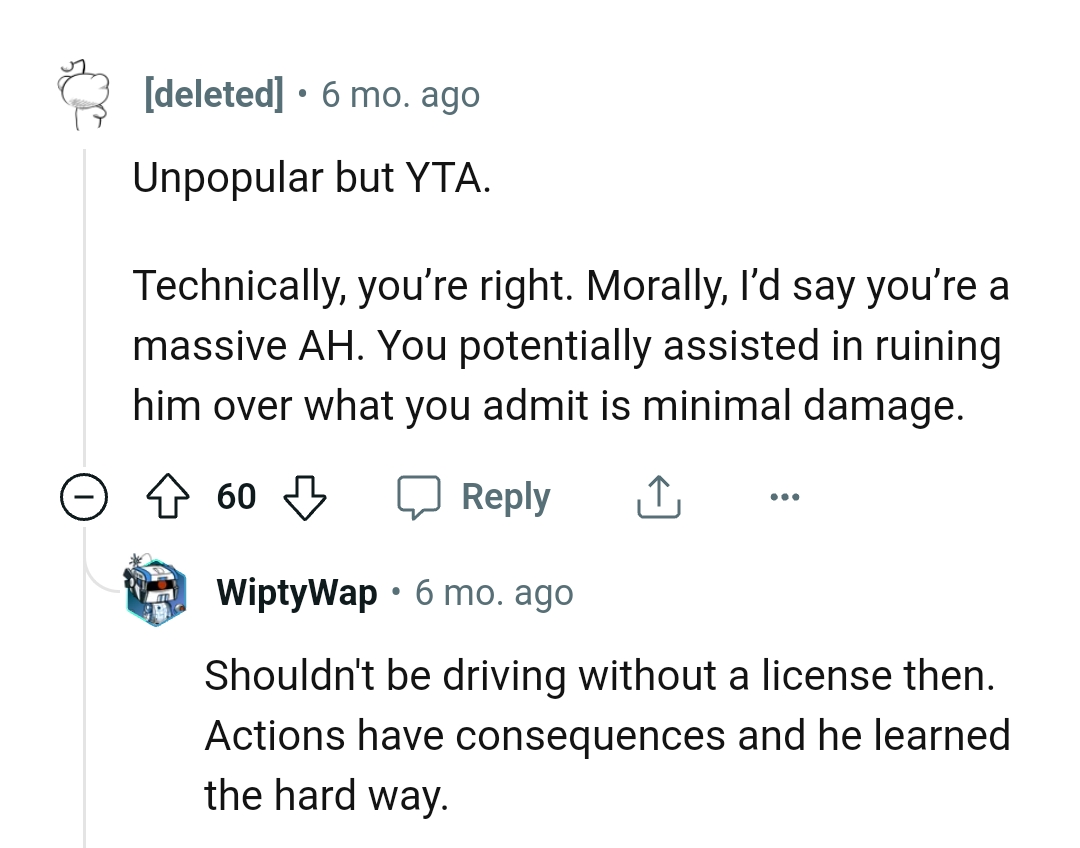Expand WiptyWap's reply thread line
The height and width of the screenshot is (848, 1080).
[84, 720]
